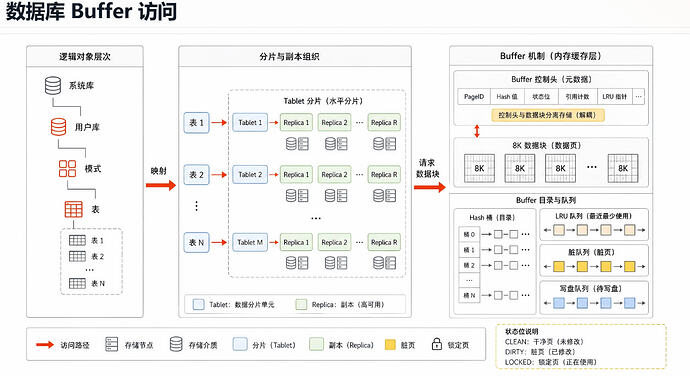Click the Buffer 机制 (内存缓存层) header
Image resolution: width=690 pixels, height=376 pixels.
(551, 56)
